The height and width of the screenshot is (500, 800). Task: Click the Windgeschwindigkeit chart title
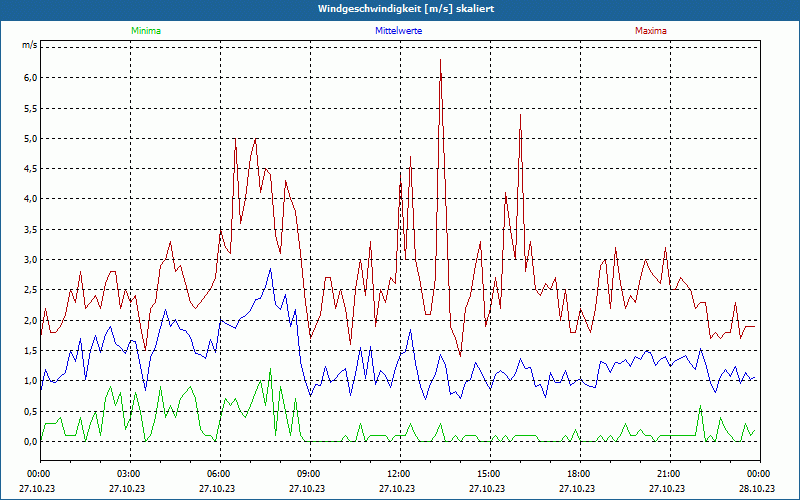(x=405, y=9)
